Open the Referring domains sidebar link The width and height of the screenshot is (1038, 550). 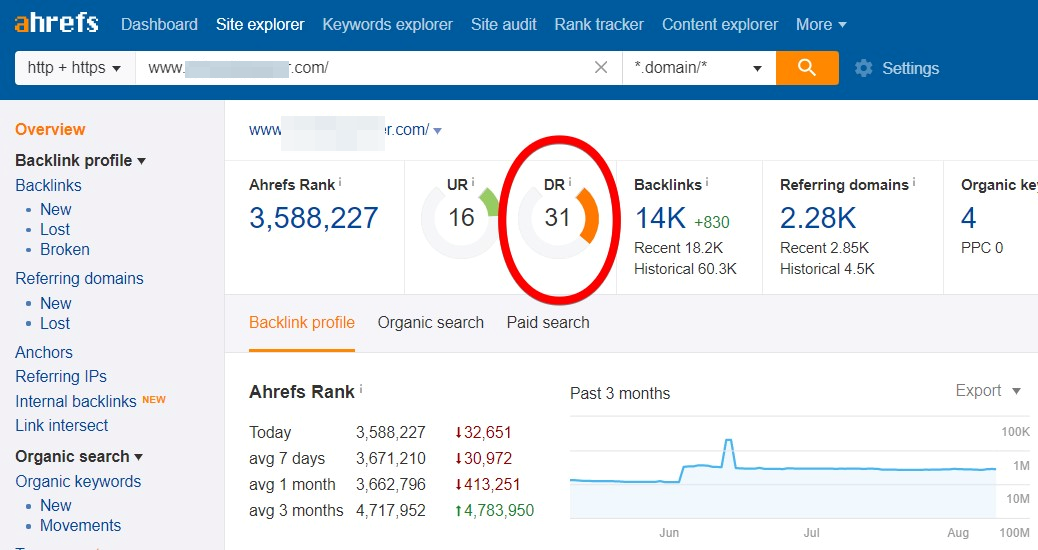(79, 279)
